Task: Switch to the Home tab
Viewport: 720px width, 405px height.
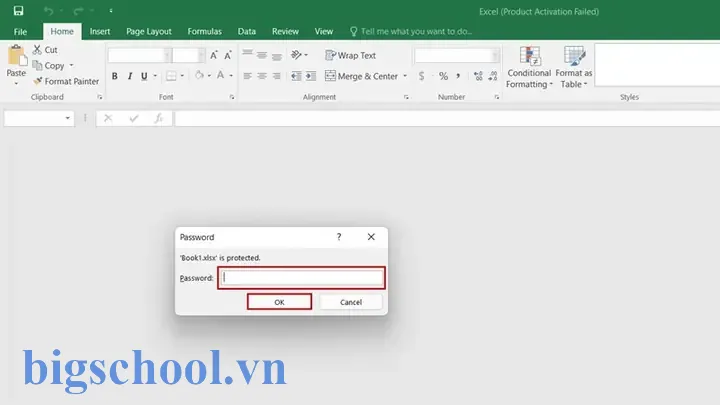Action: [x=62, y=31]
